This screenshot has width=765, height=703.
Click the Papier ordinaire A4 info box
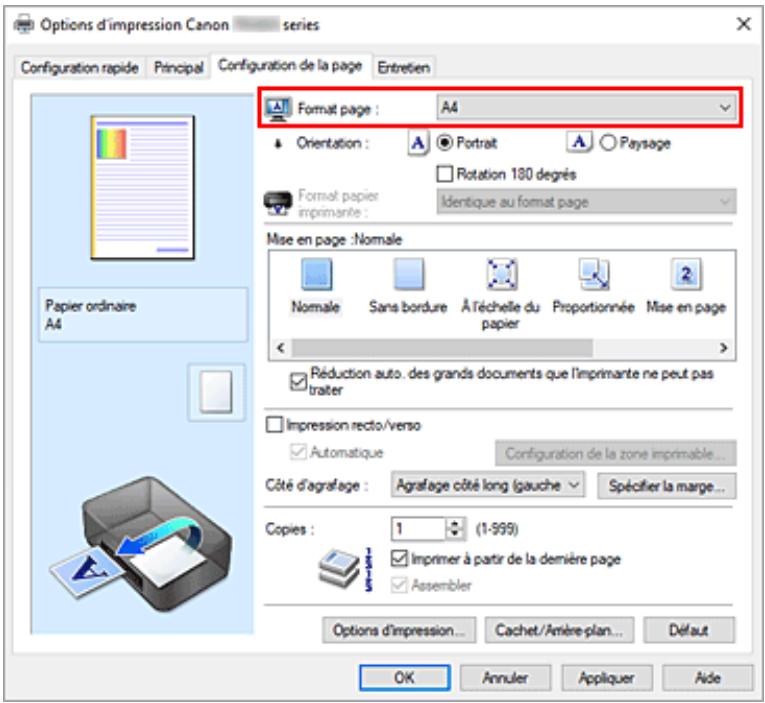[143, 315]
